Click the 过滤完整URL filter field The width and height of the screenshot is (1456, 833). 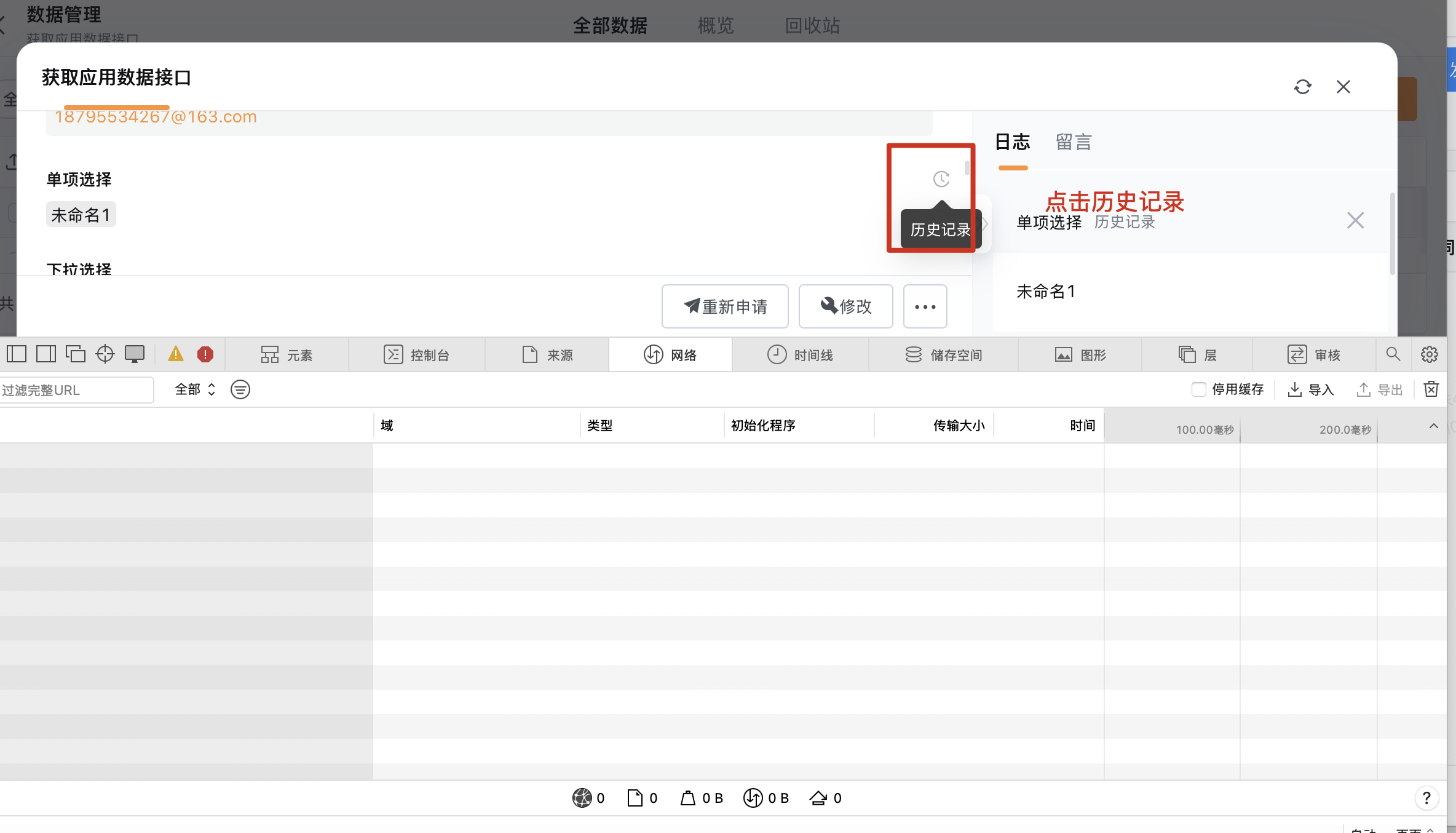pos(76,390)
